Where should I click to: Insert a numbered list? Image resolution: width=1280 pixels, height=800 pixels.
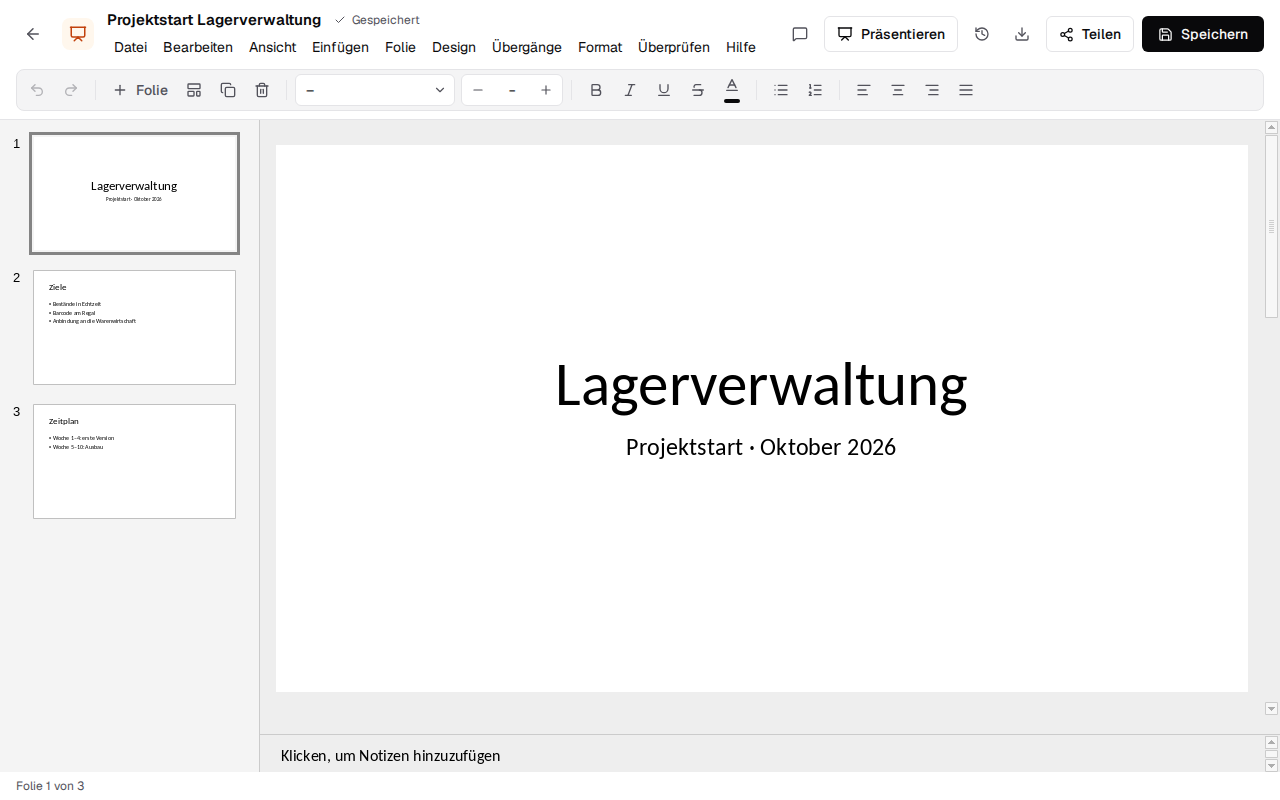(x=816, y=90)
